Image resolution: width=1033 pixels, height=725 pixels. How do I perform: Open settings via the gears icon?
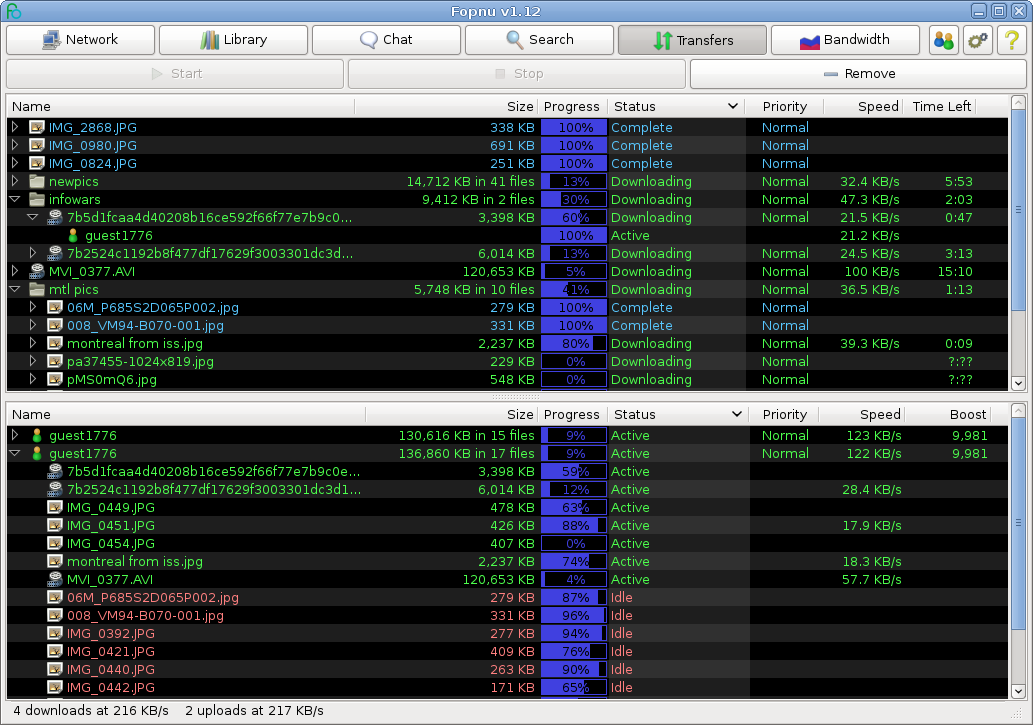[977, 40]
